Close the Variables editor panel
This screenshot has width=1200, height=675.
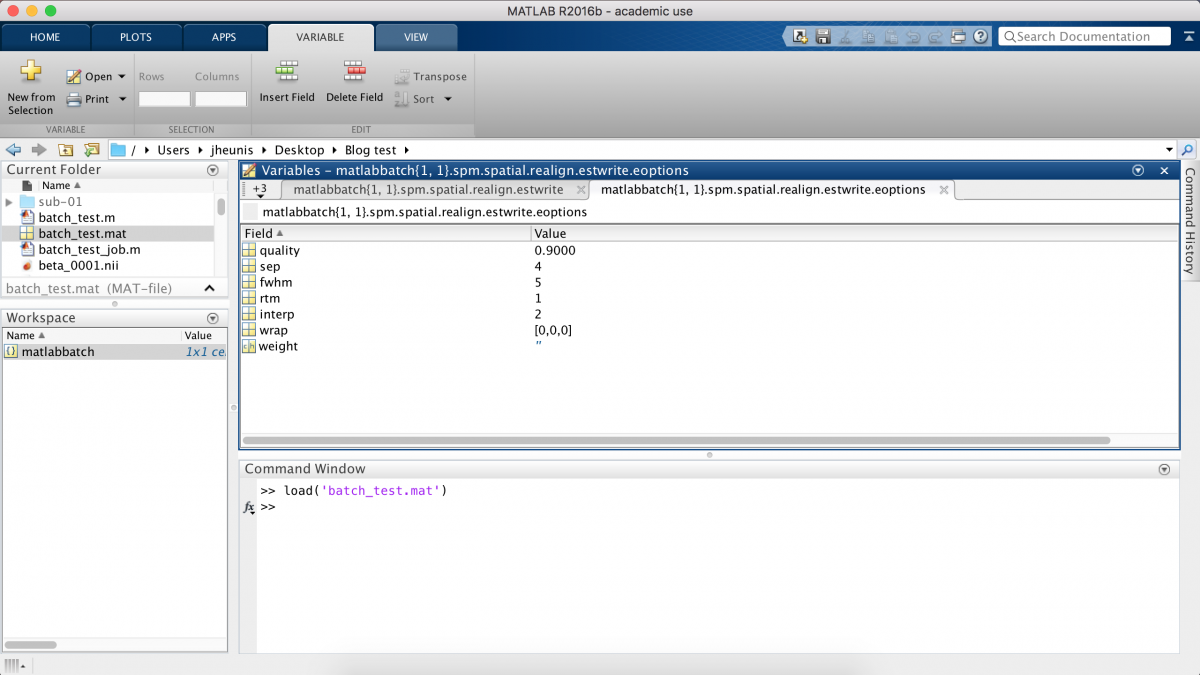point(1164,171)
